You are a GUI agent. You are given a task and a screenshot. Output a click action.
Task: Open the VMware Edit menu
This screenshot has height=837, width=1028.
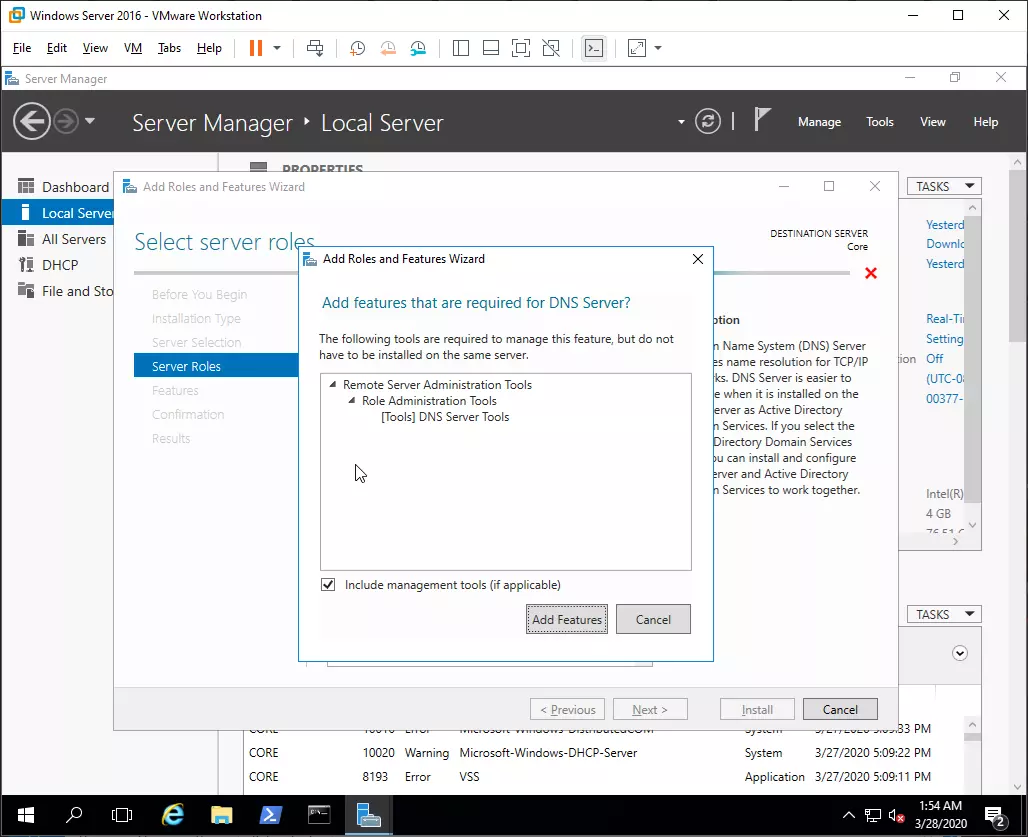click(56, 48)
